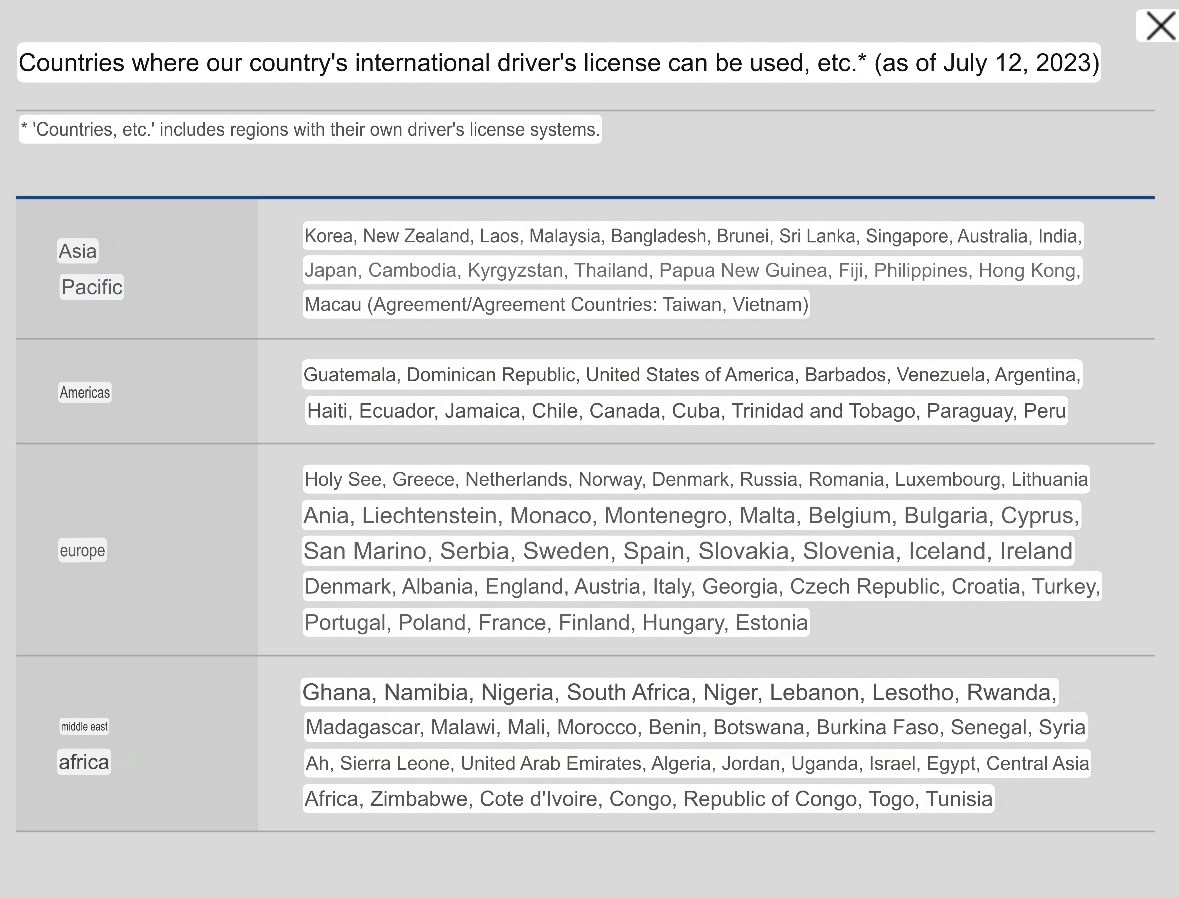
Task: Click the line starting 'Japan, Cambodia, Kyrgyzstan'
Action: tap(693, 271)
